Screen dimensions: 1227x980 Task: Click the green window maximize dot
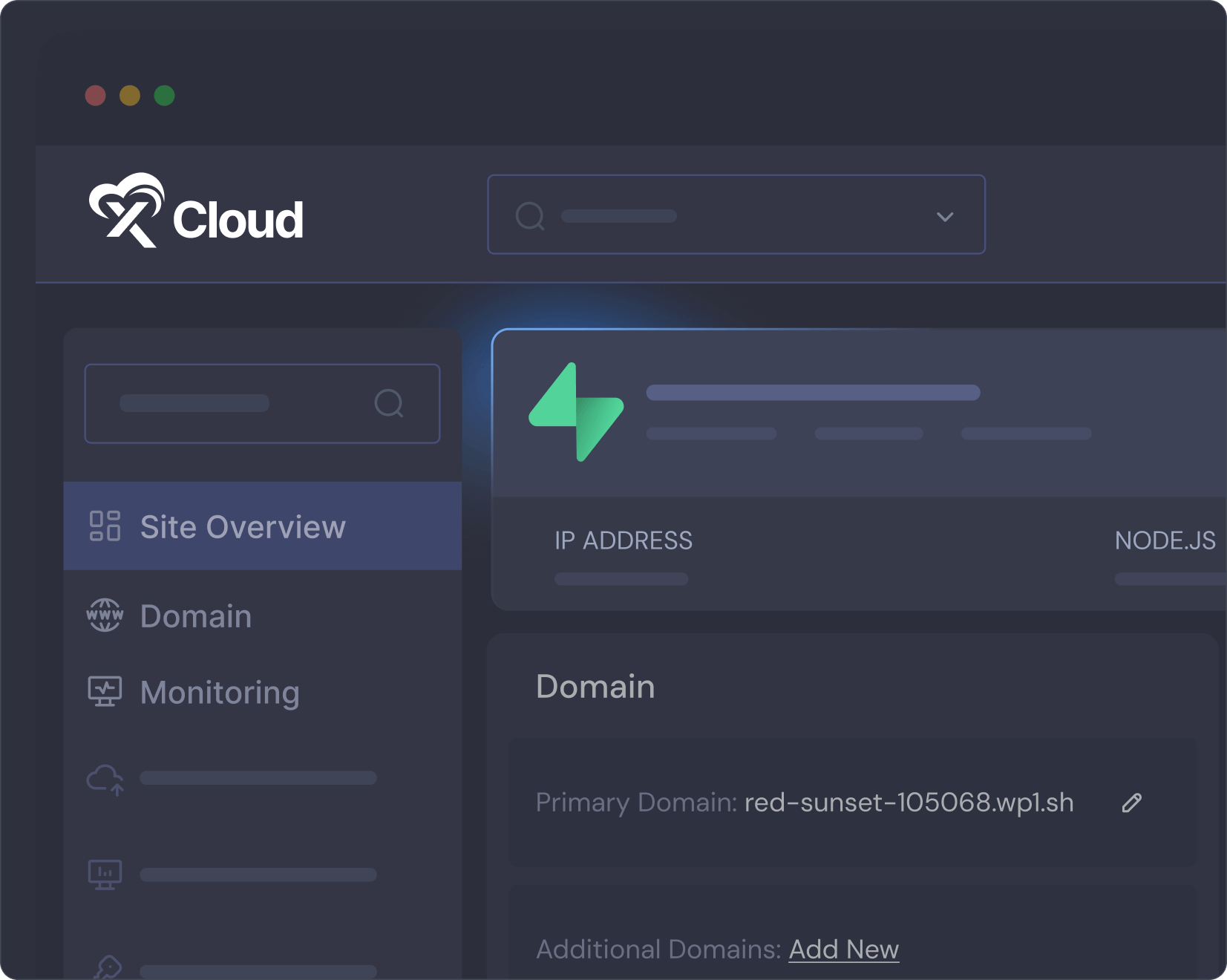pyautogui.click(x=164, y=96)
